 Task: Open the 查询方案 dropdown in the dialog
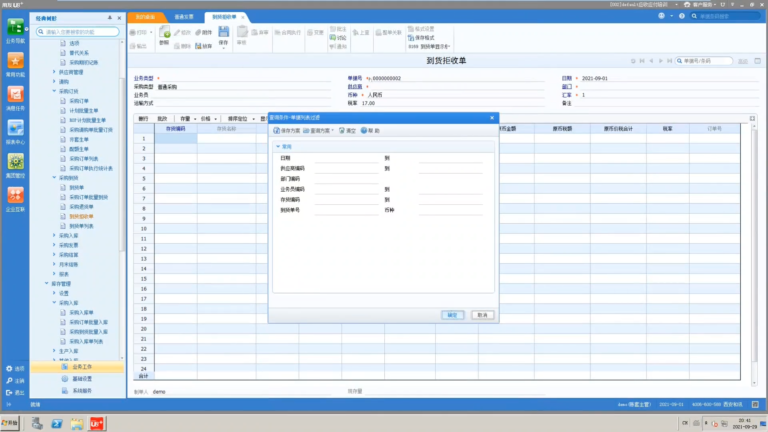click(x=318, y=131)
